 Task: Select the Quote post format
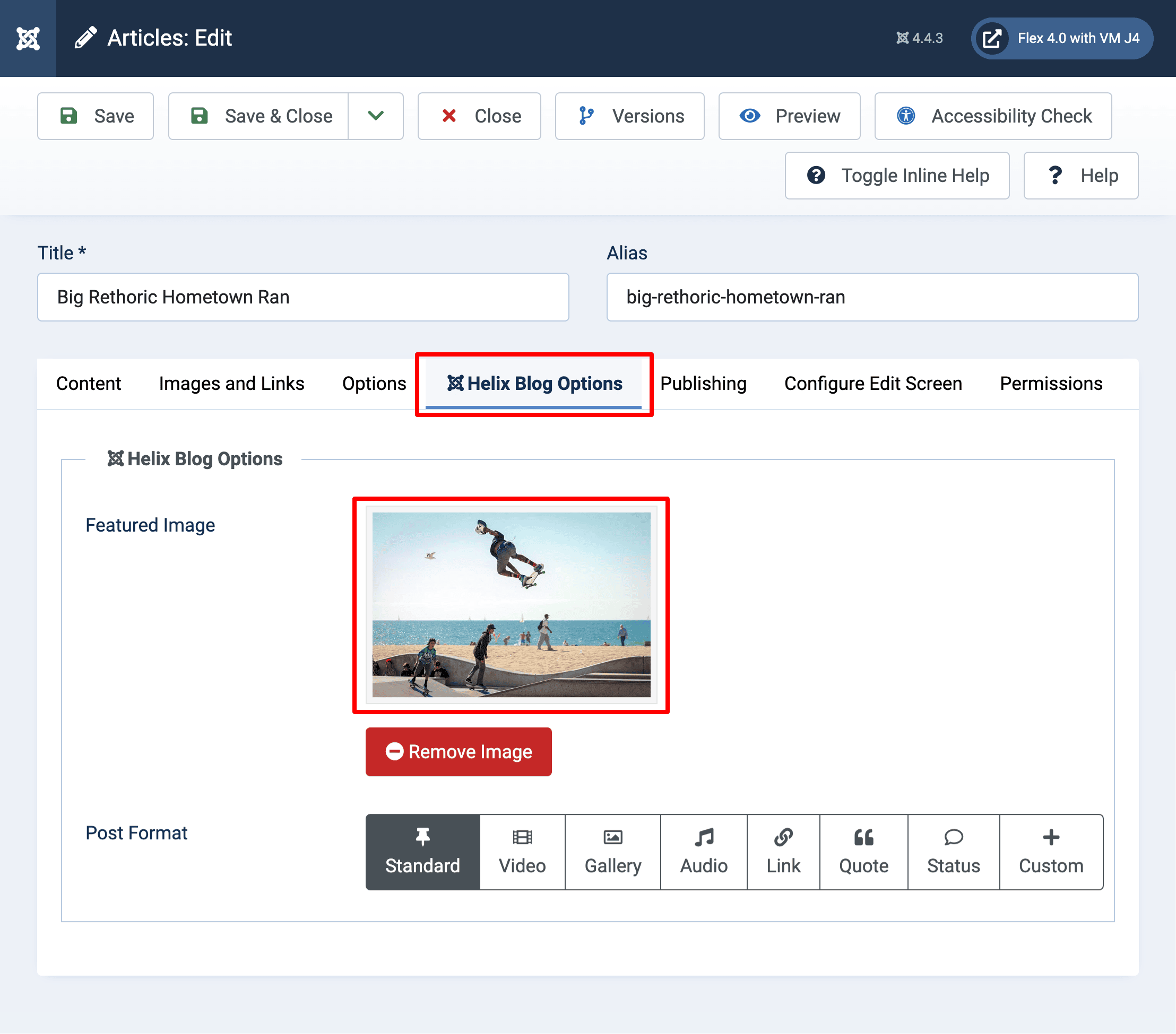[863, 851]
